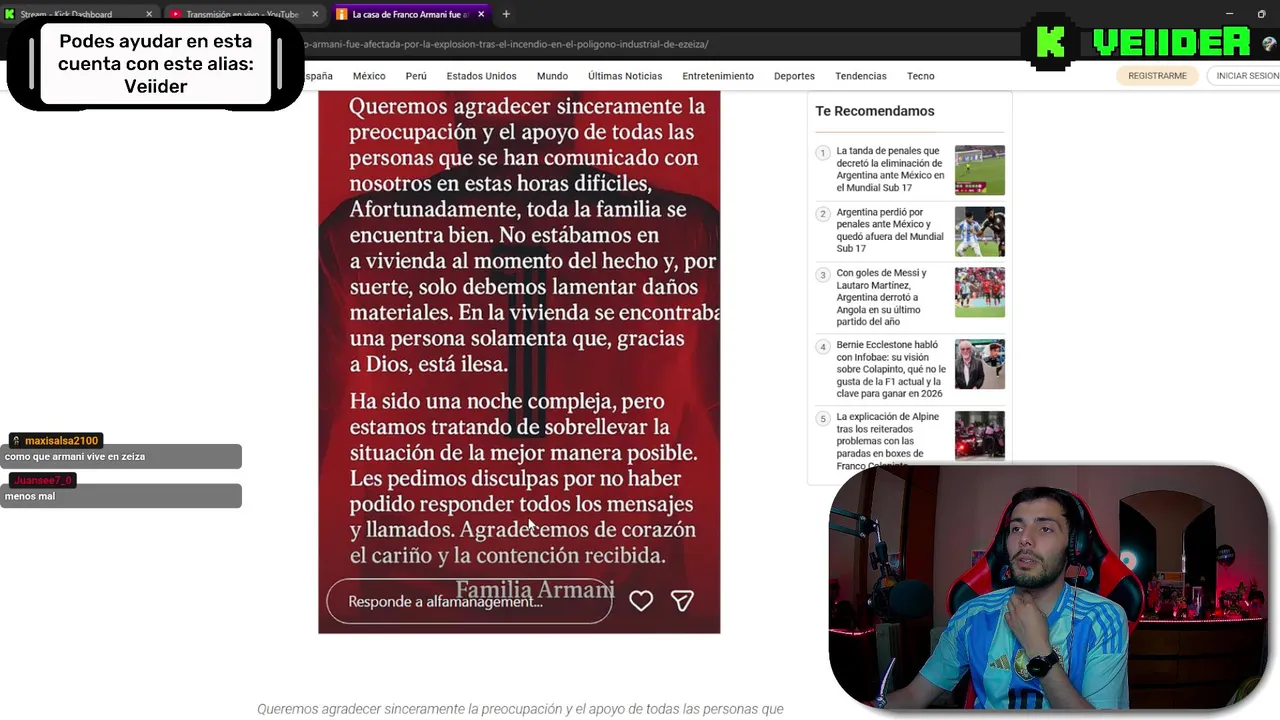Screen dimensions: 1280x720
Task: Click chat message menos mal
Action: click(x=30, y=497)
